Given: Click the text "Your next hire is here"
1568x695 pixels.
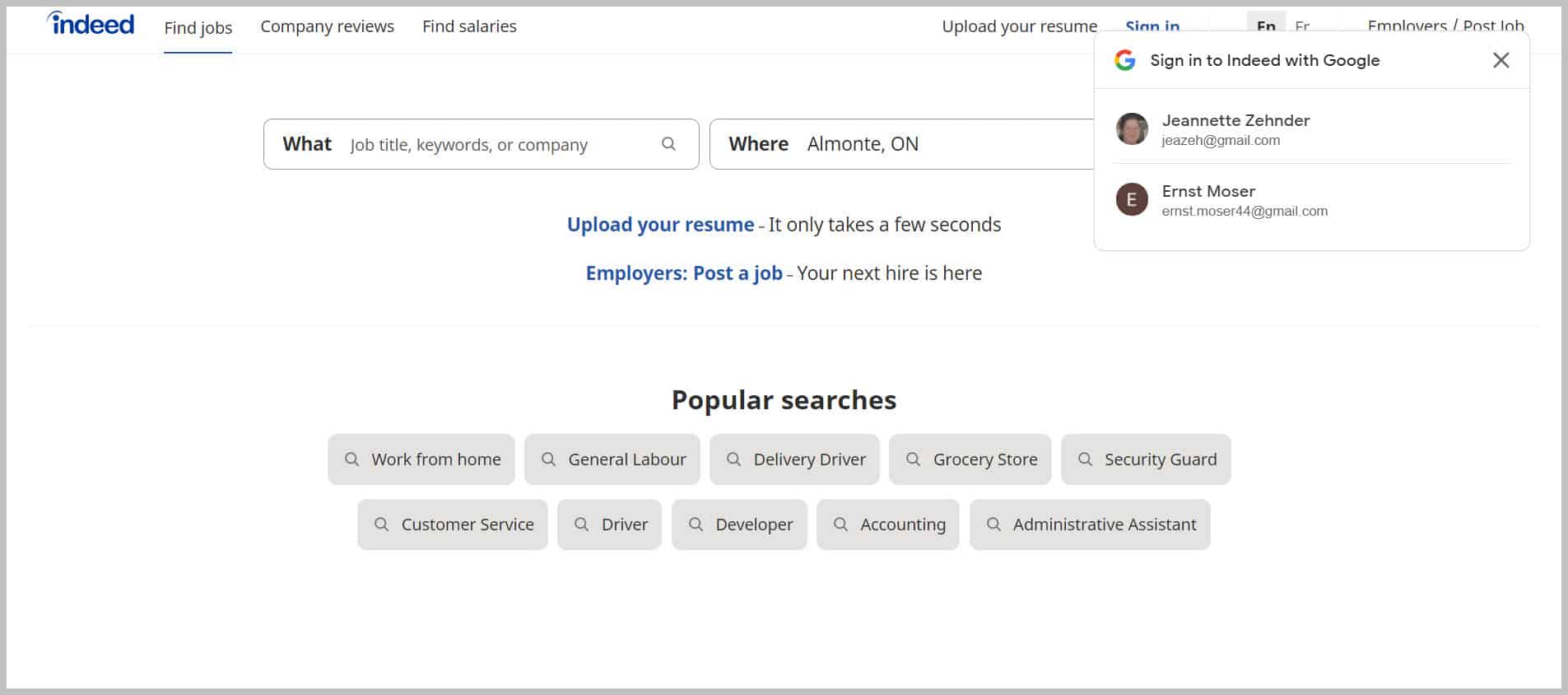Looking at the screenshot, I should coord(890,273).
